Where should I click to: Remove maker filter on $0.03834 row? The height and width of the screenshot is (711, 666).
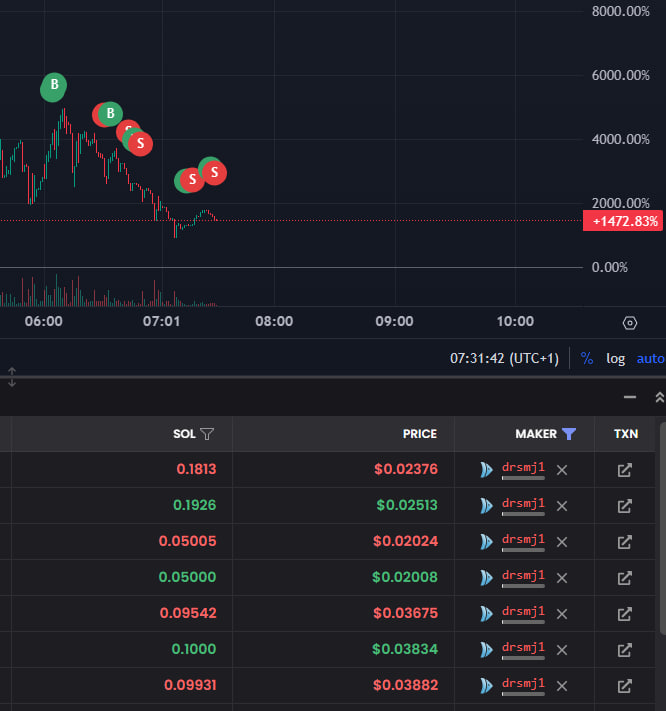[x=562, y=650]
